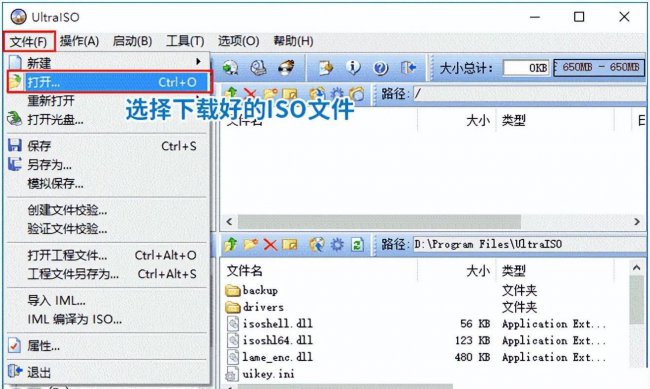Open the 工具(T) menu

185,41
